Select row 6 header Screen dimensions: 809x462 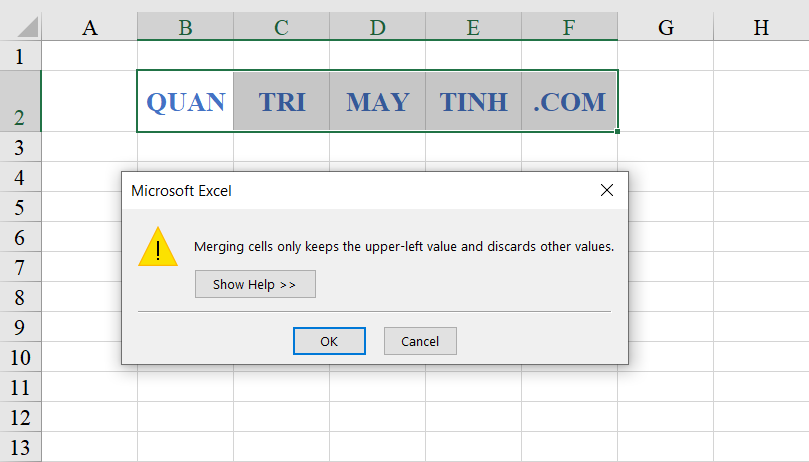(x=20, y=237)
